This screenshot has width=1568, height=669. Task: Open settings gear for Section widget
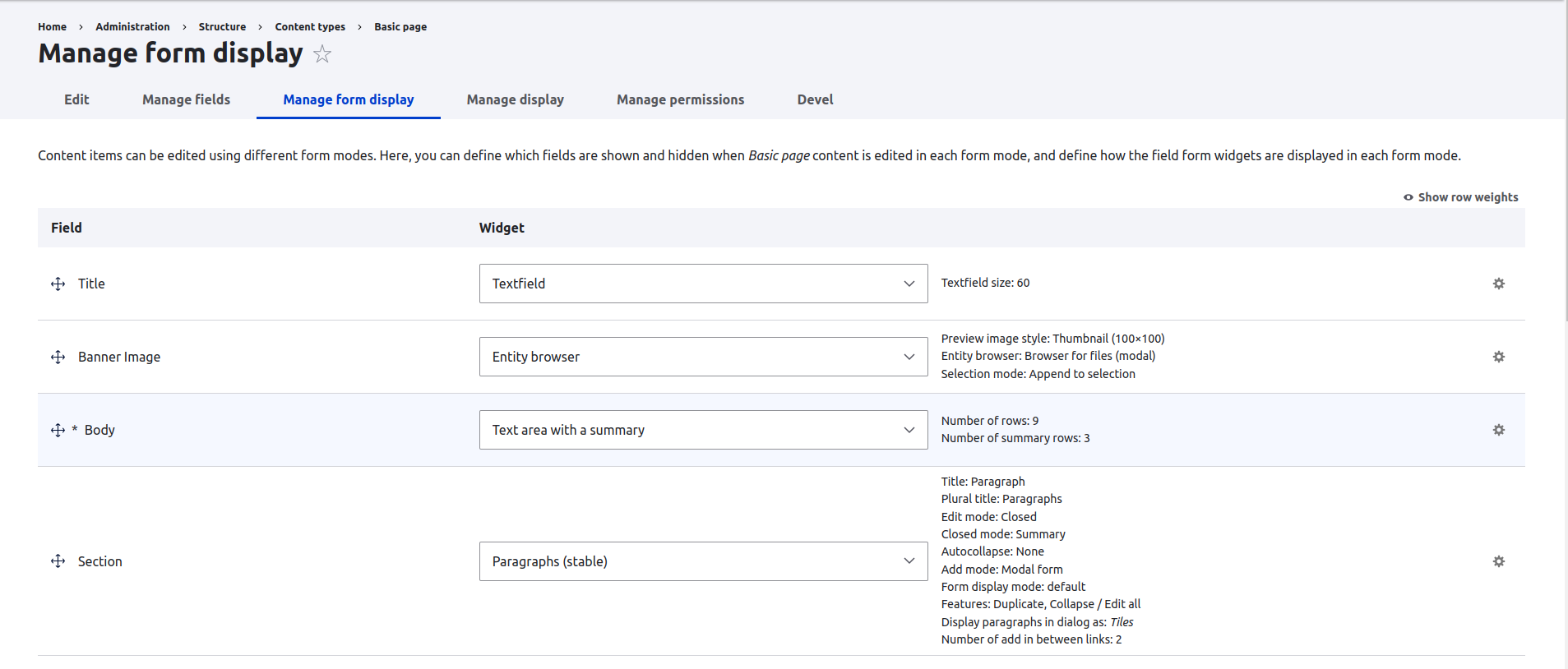click(x=1498, y=561)
